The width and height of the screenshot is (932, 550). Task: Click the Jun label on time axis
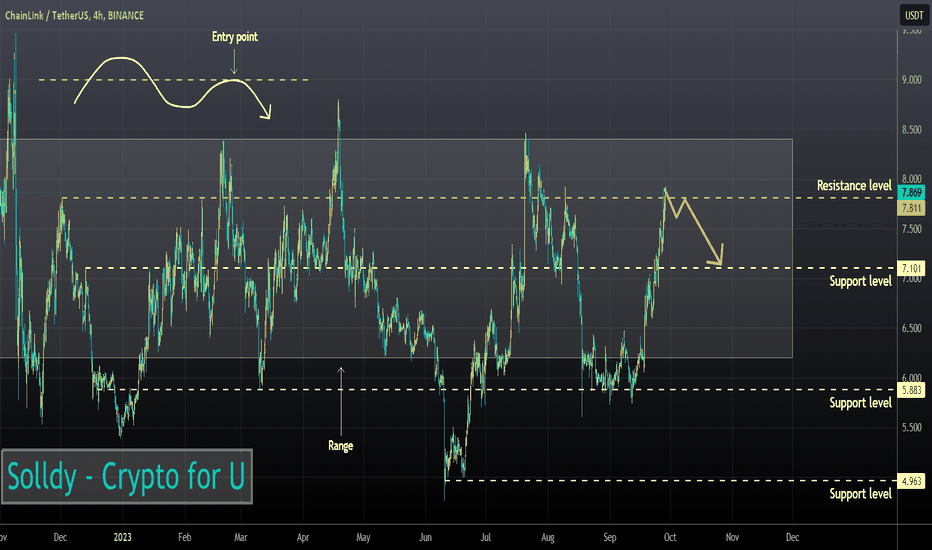[x=426, y=538]
